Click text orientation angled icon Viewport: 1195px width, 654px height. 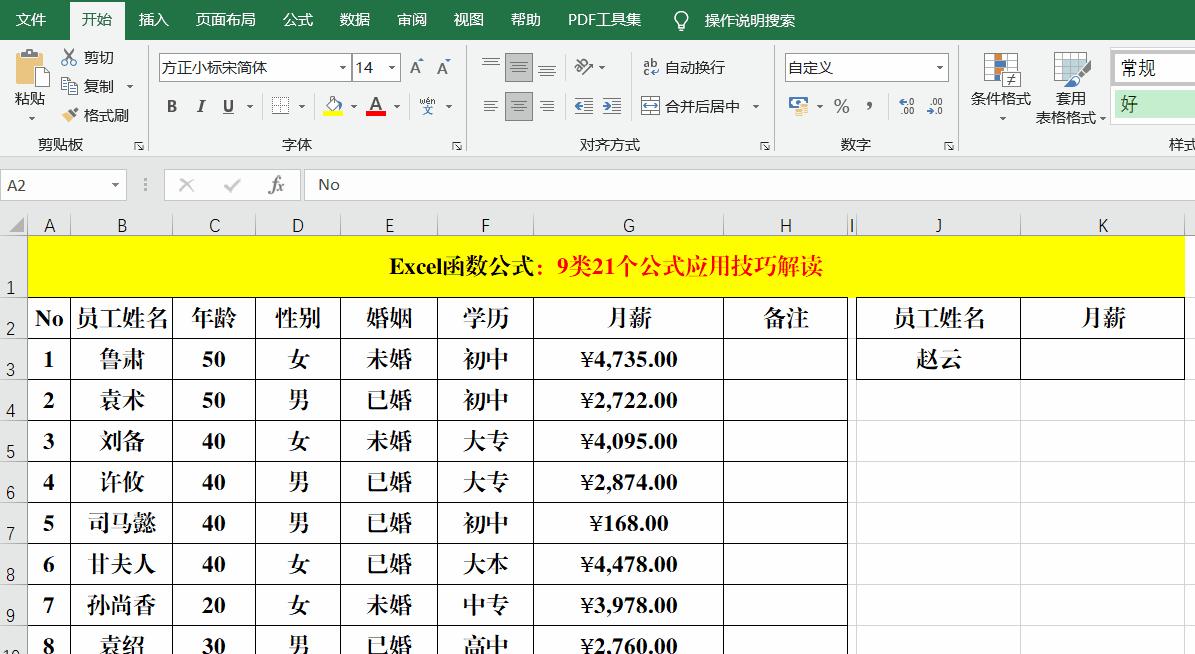point(584,67)
